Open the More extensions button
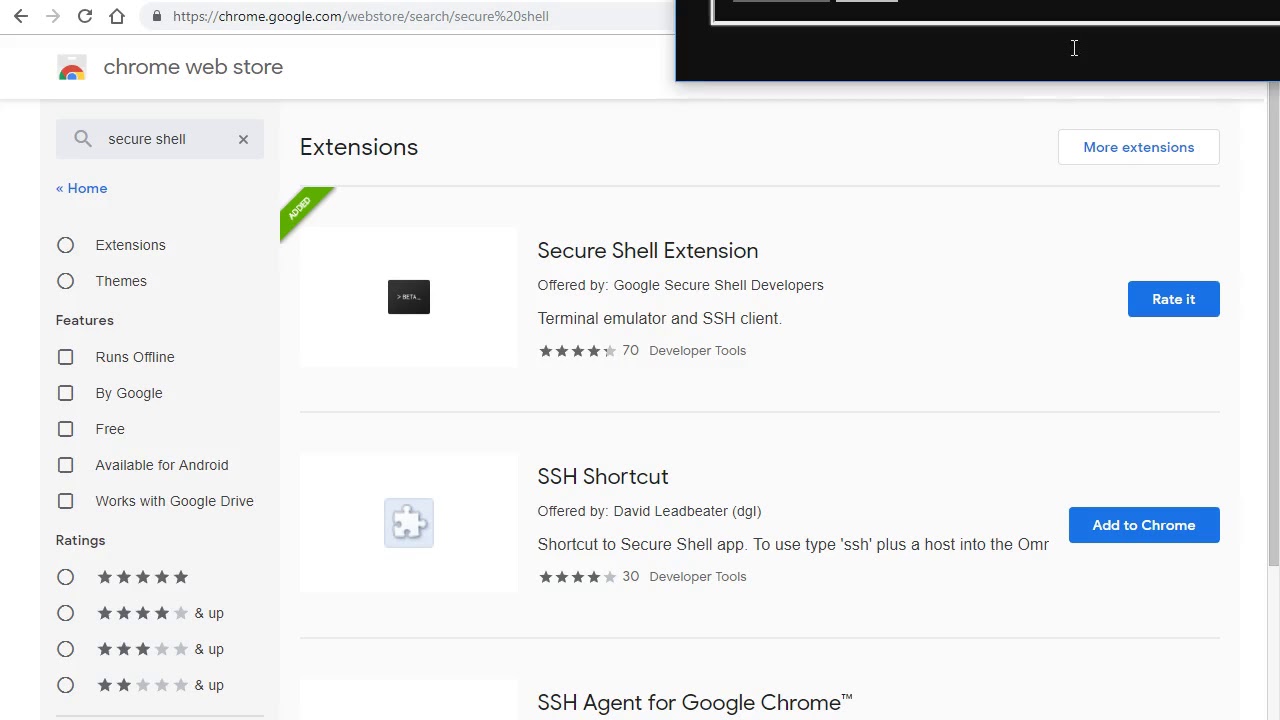Viewport: 1280px width, 720px height. 1138,147
